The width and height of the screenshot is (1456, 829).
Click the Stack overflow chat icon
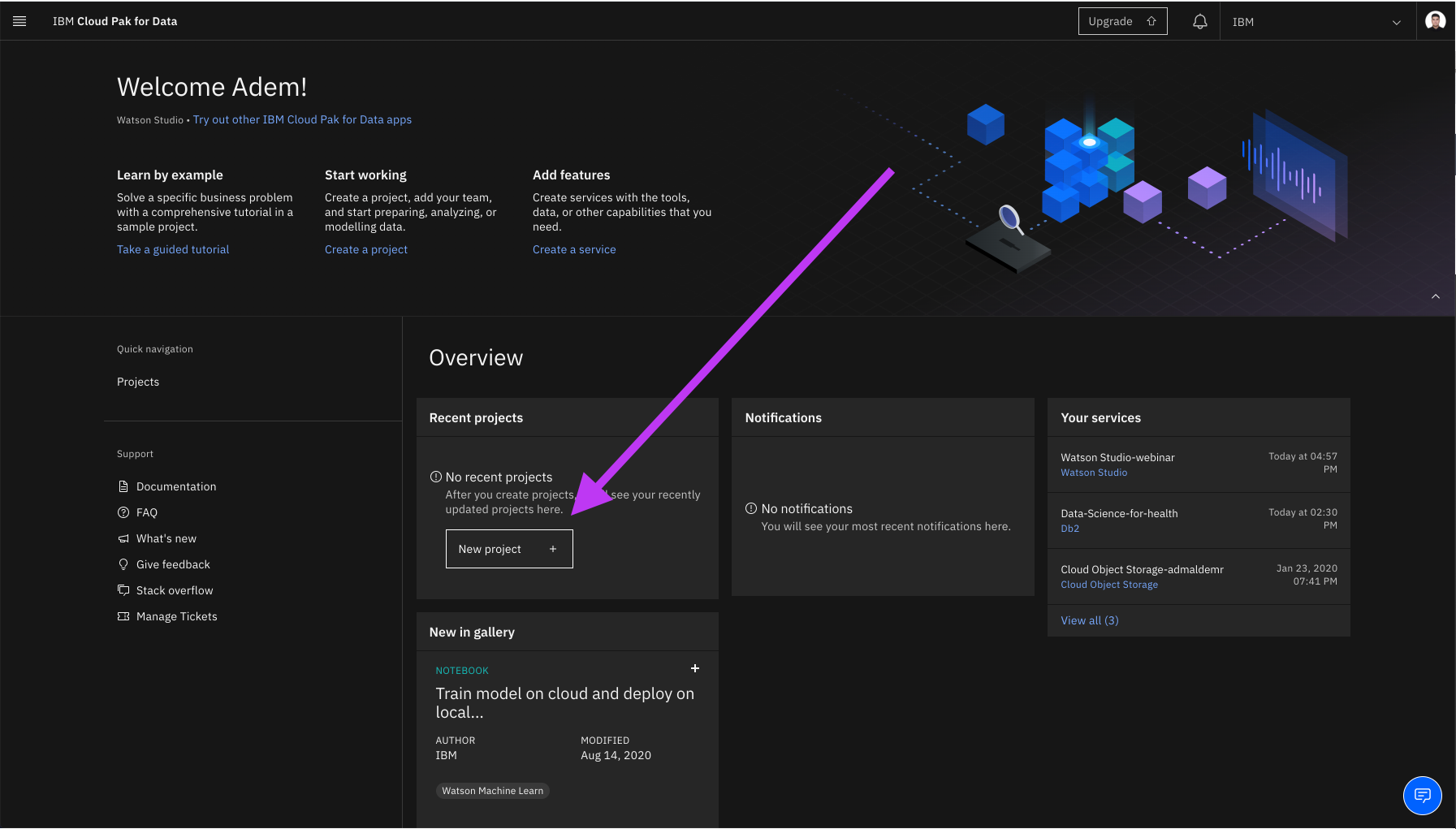coord(123,590)
